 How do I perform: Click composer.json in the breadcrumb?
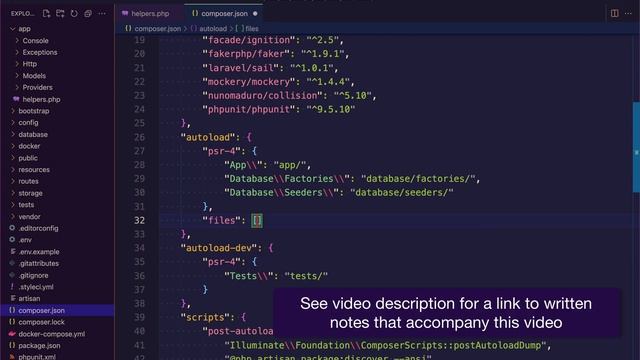158,29
